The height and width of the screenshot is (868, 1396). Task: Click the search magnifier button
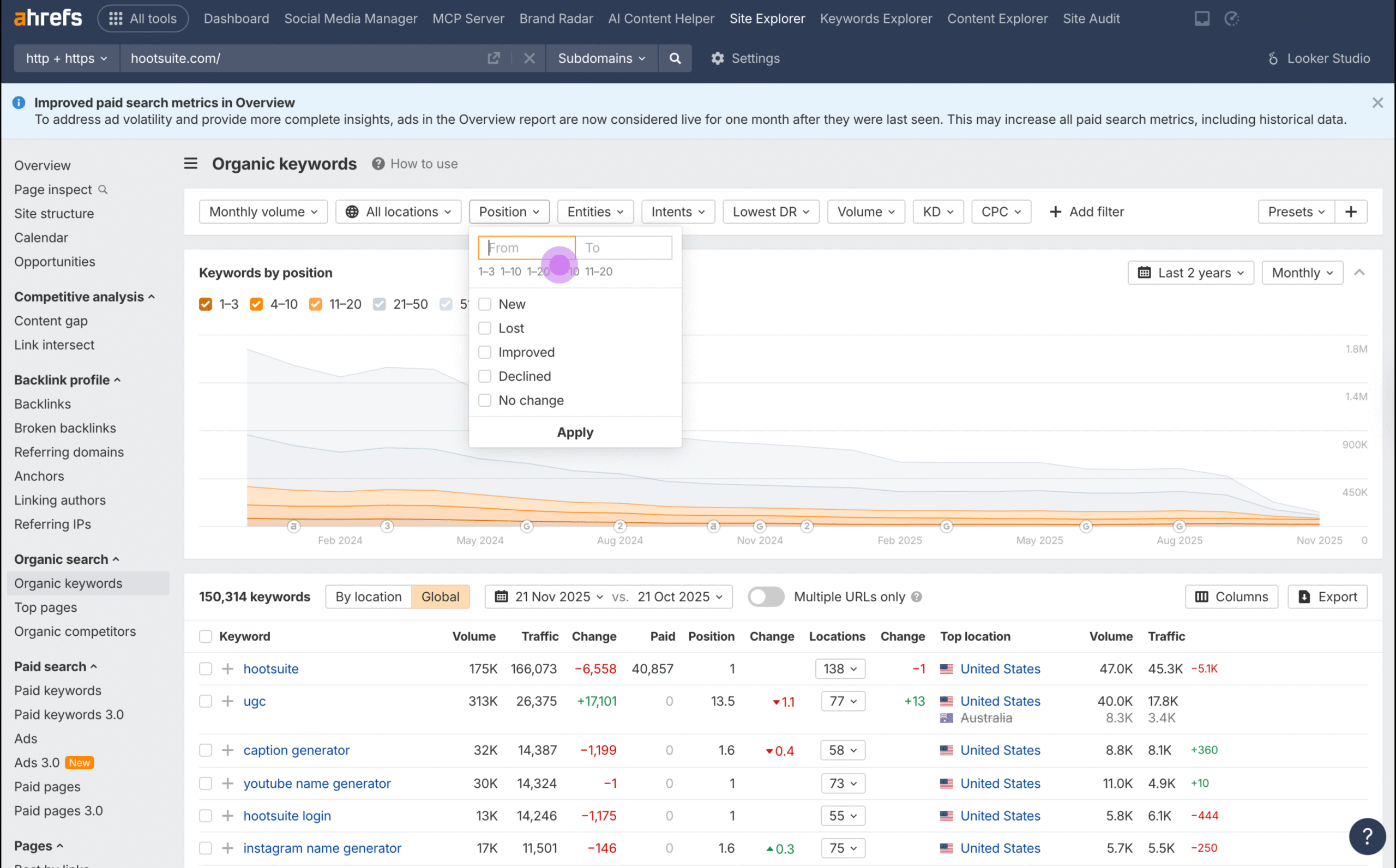[x=675, y=58]
